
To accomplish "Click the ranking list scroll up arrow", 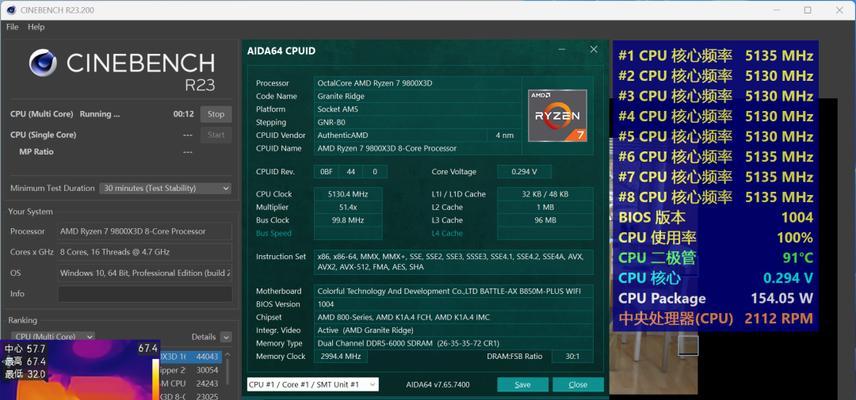I will [x=228, y=355].
